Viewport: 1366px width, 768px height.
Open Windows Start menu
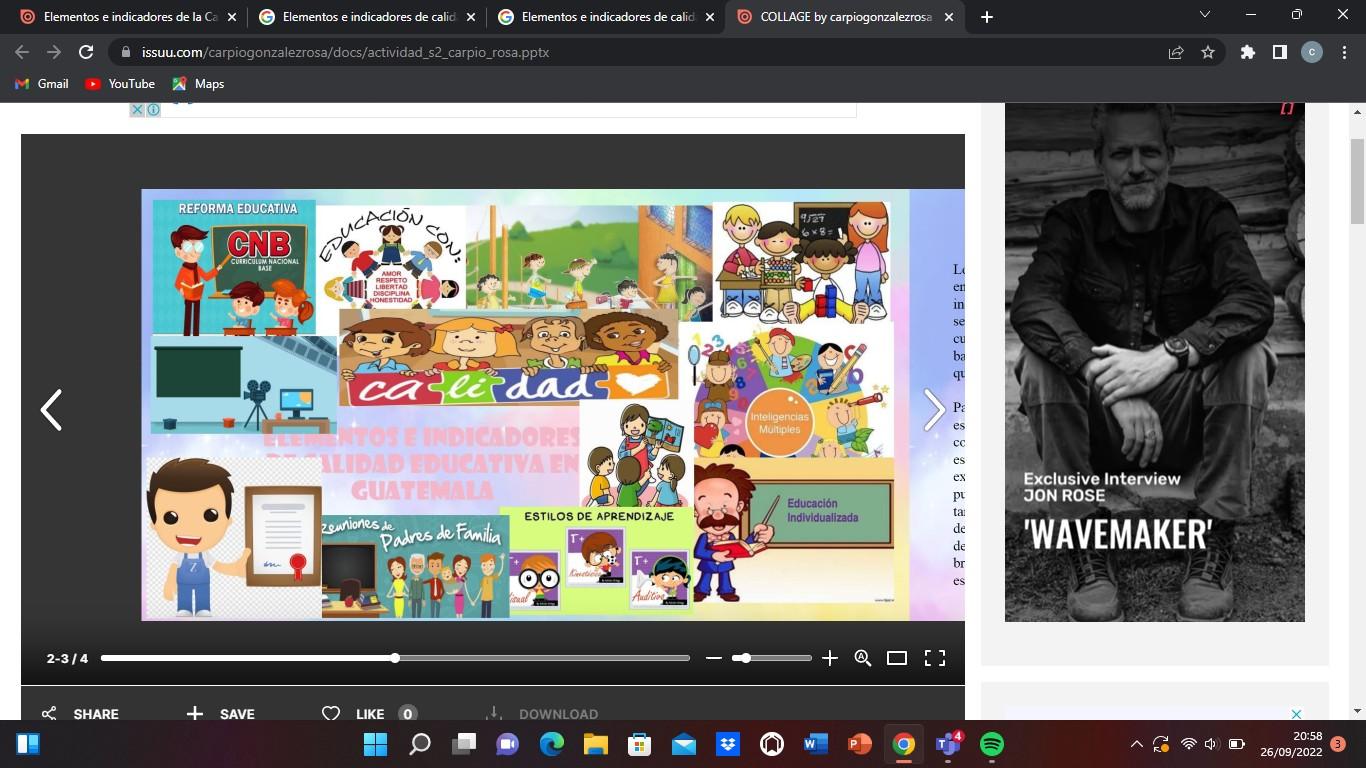tap(375, 744)
